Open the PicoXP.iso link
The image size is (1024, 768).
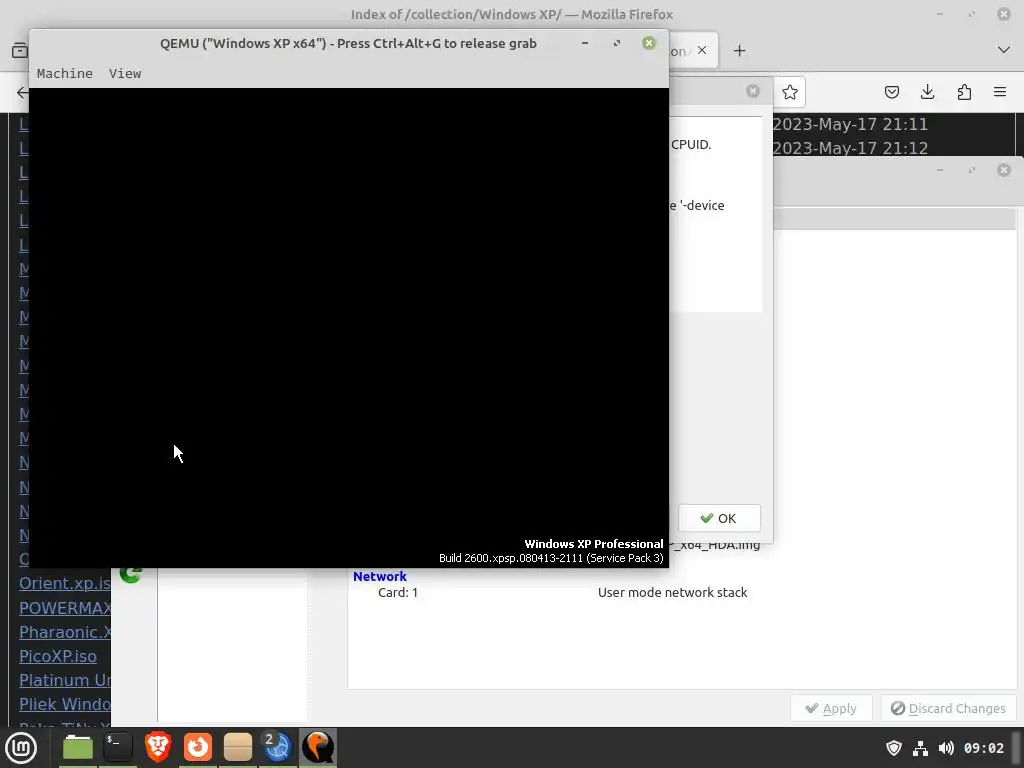click(x=57, y=656)
